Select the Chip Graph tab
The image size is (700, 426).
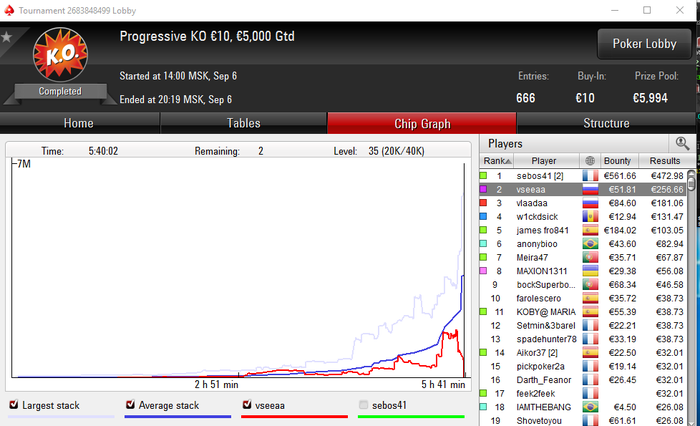coord(422,123)
